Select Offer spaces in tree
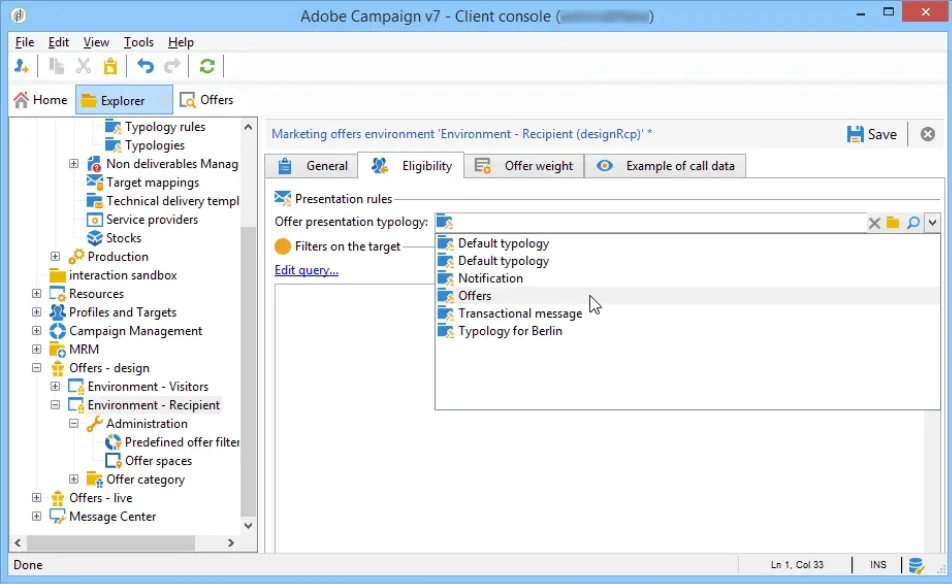This screenshot has width=952, height=584. (158, 461)
